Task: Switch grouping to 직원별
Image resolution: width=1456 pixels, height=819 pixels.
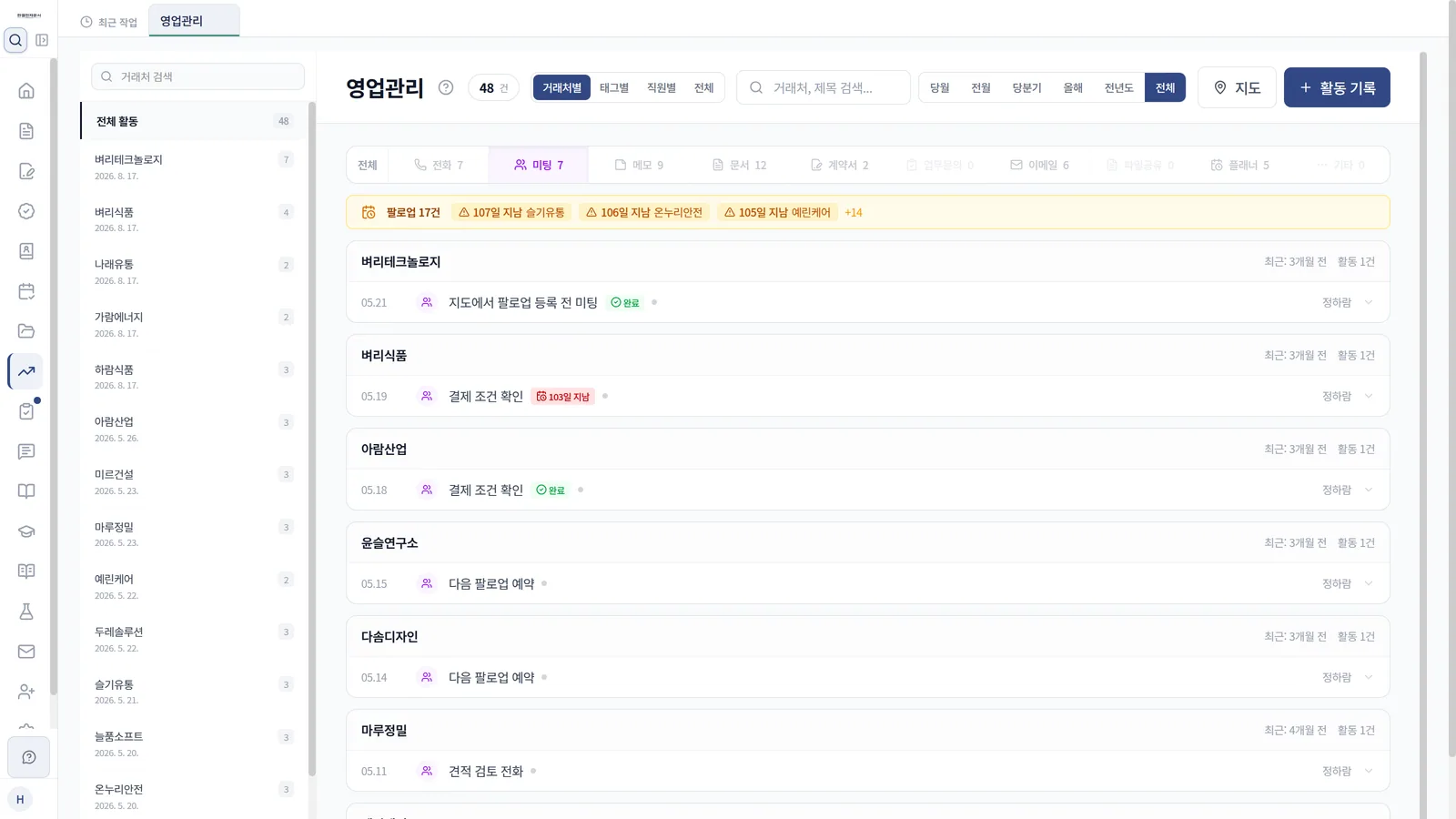Action: pyautogui.click(x=662, y=87)
